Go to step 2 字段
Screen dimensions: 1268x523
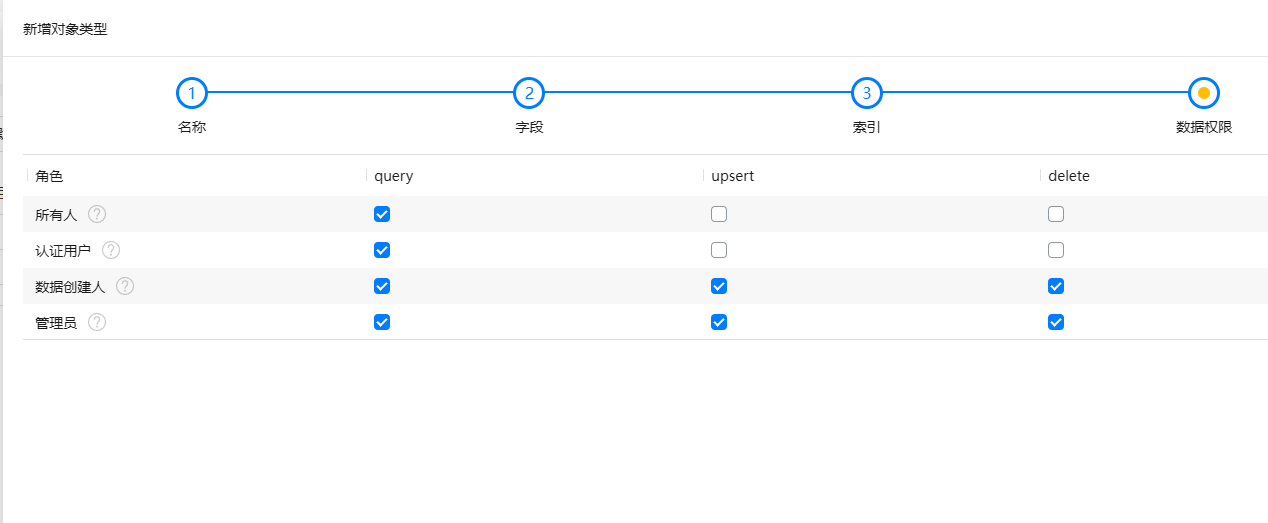pyautogui.click(x=529, y=93)
